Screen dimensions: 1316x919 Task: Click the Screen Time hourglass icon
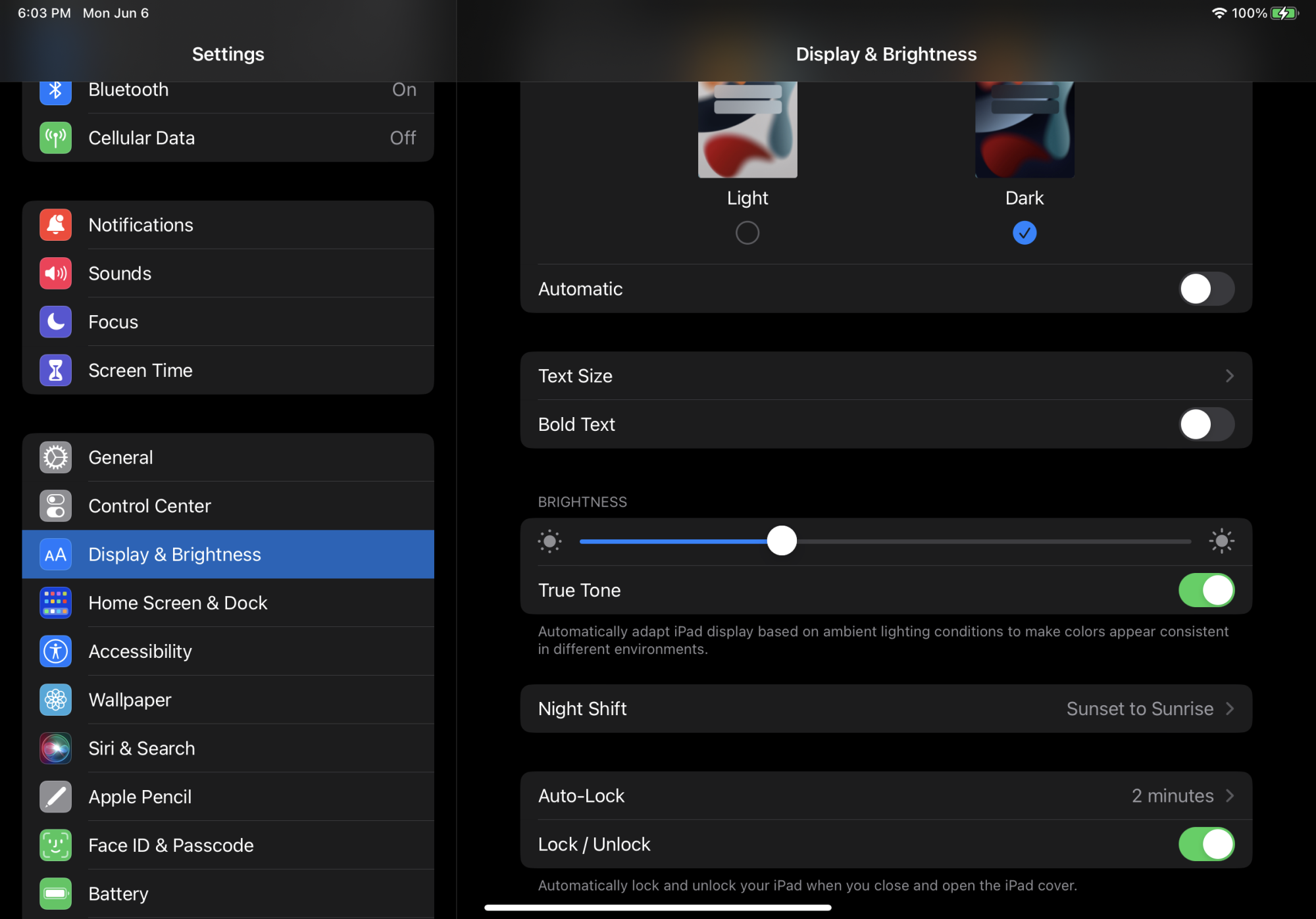point(55,370)
